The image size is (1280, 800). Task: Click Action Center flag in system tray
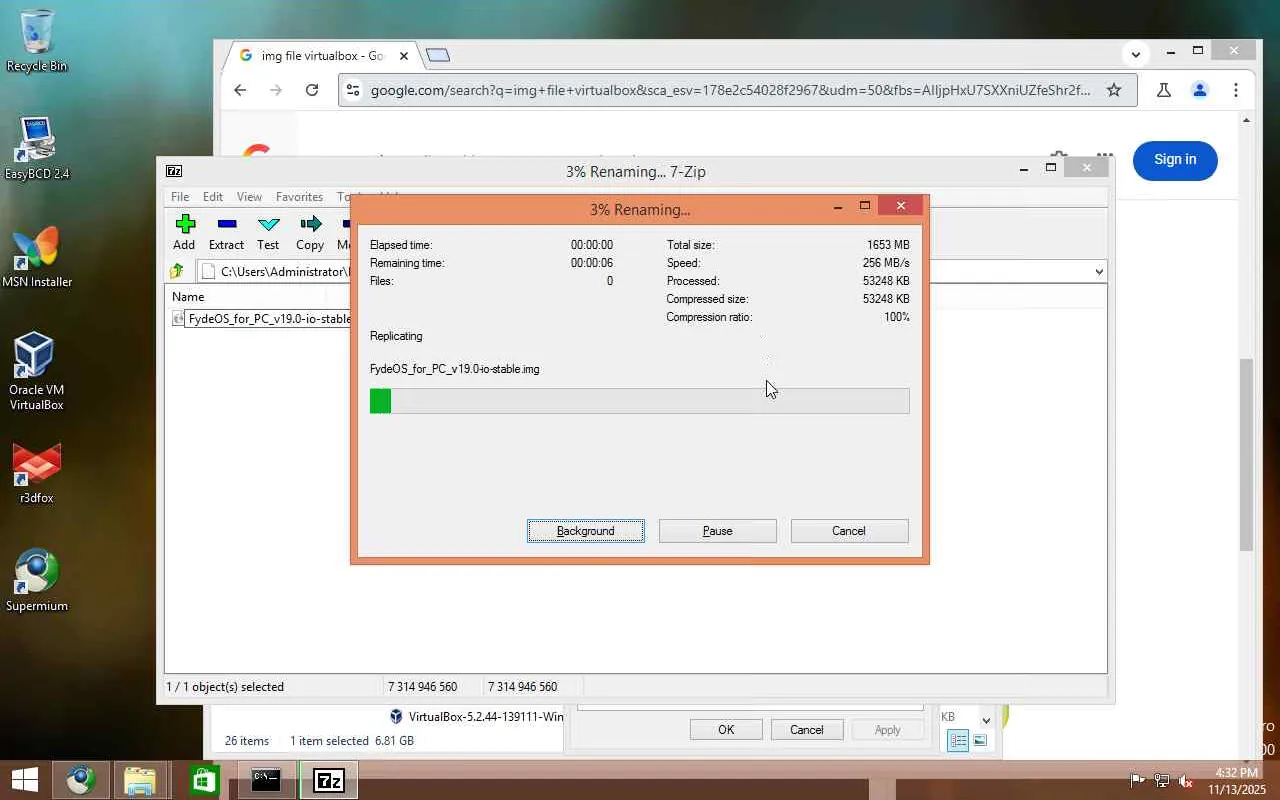click(1137, 781)
